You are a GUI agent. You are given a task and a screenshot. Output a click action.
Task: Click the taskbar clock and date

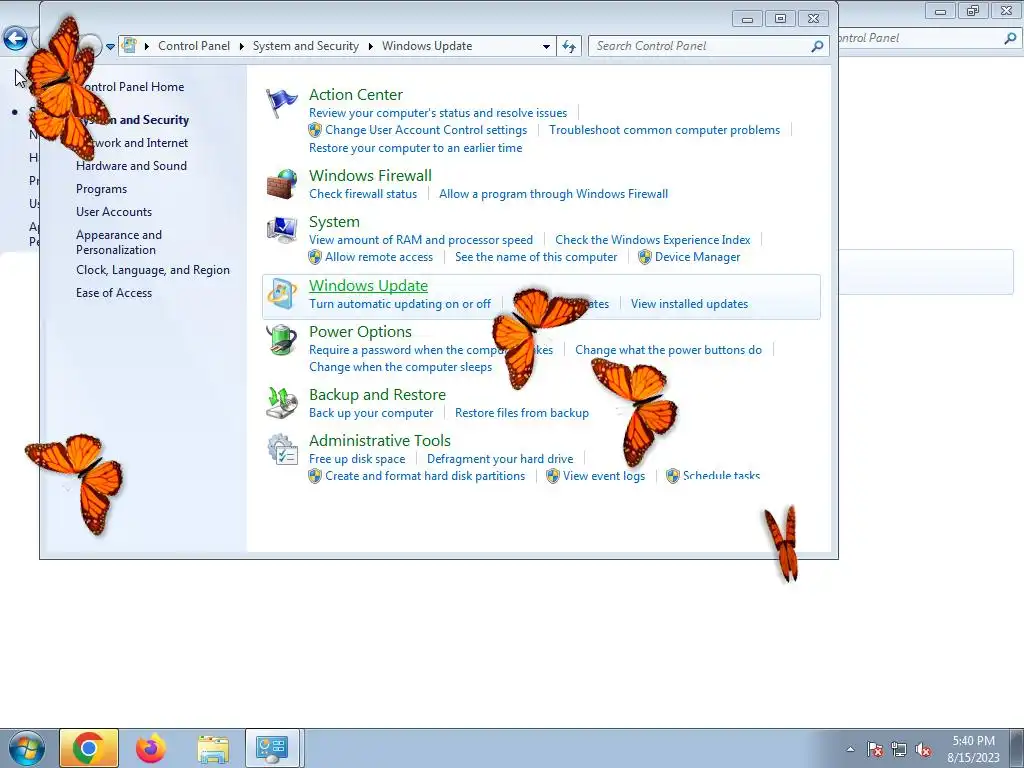point(973,748)
